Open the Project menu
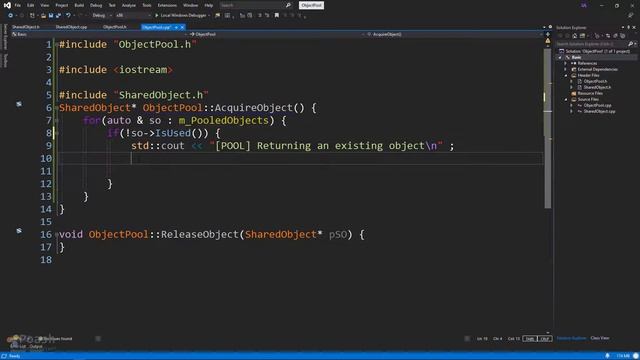 click(62, 5)
